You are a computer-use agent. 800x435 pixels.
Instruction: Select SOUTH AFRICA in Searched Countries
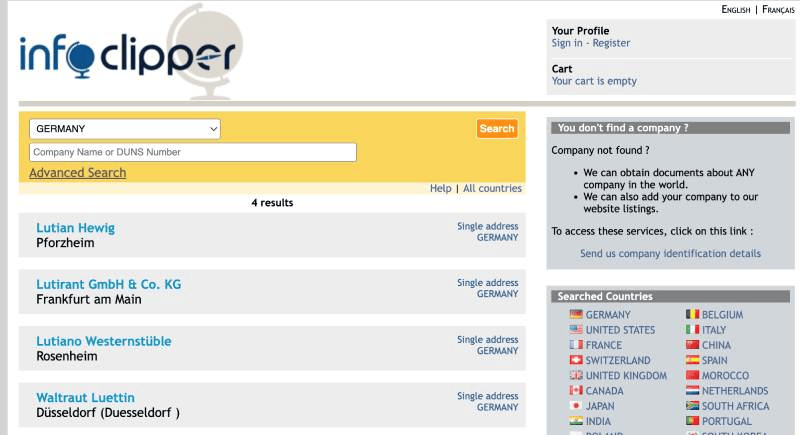pos(736,406)
